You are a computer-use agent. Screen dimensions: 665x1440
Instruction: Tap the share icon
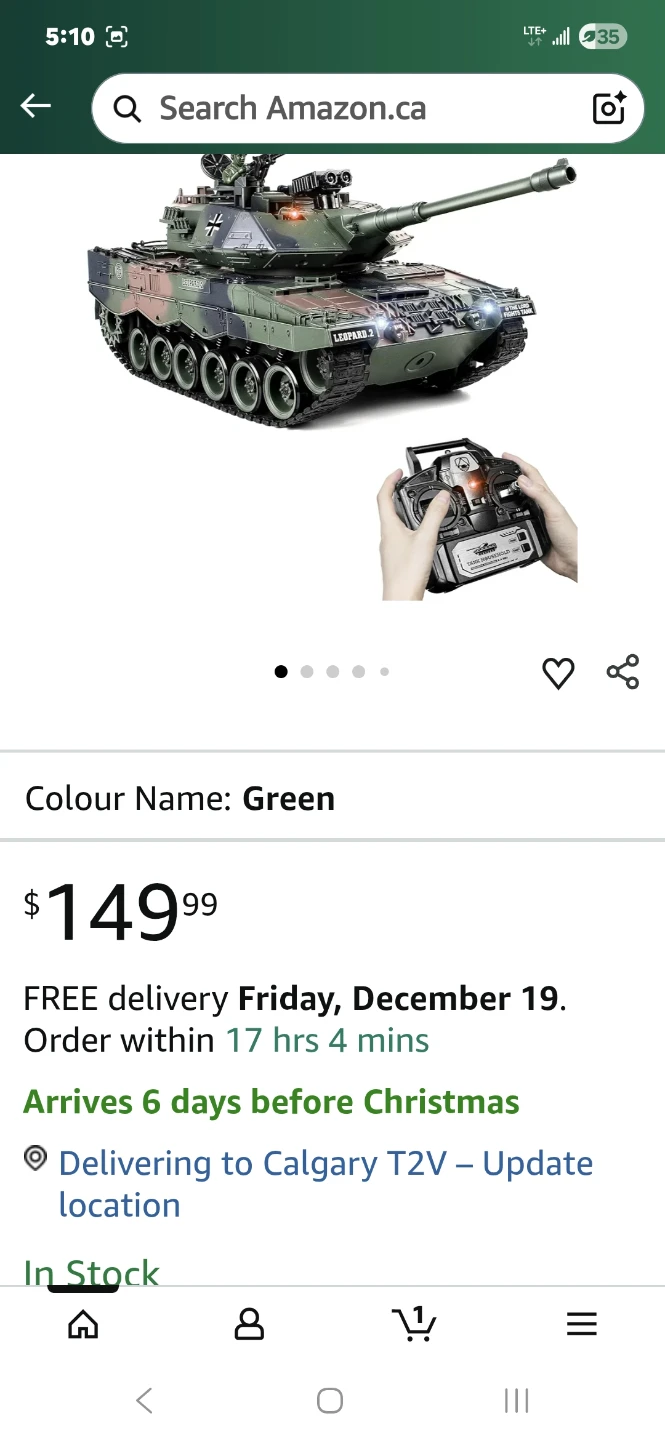point(622,672)
